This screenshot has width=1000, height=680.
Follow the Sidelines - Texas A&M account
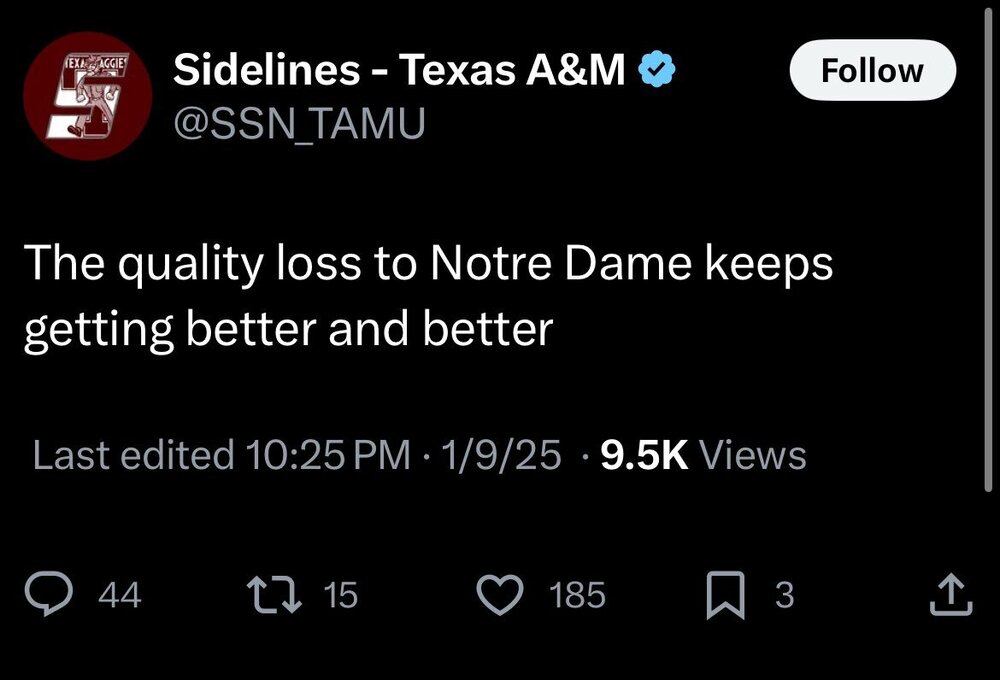click(x=872, y=70)
